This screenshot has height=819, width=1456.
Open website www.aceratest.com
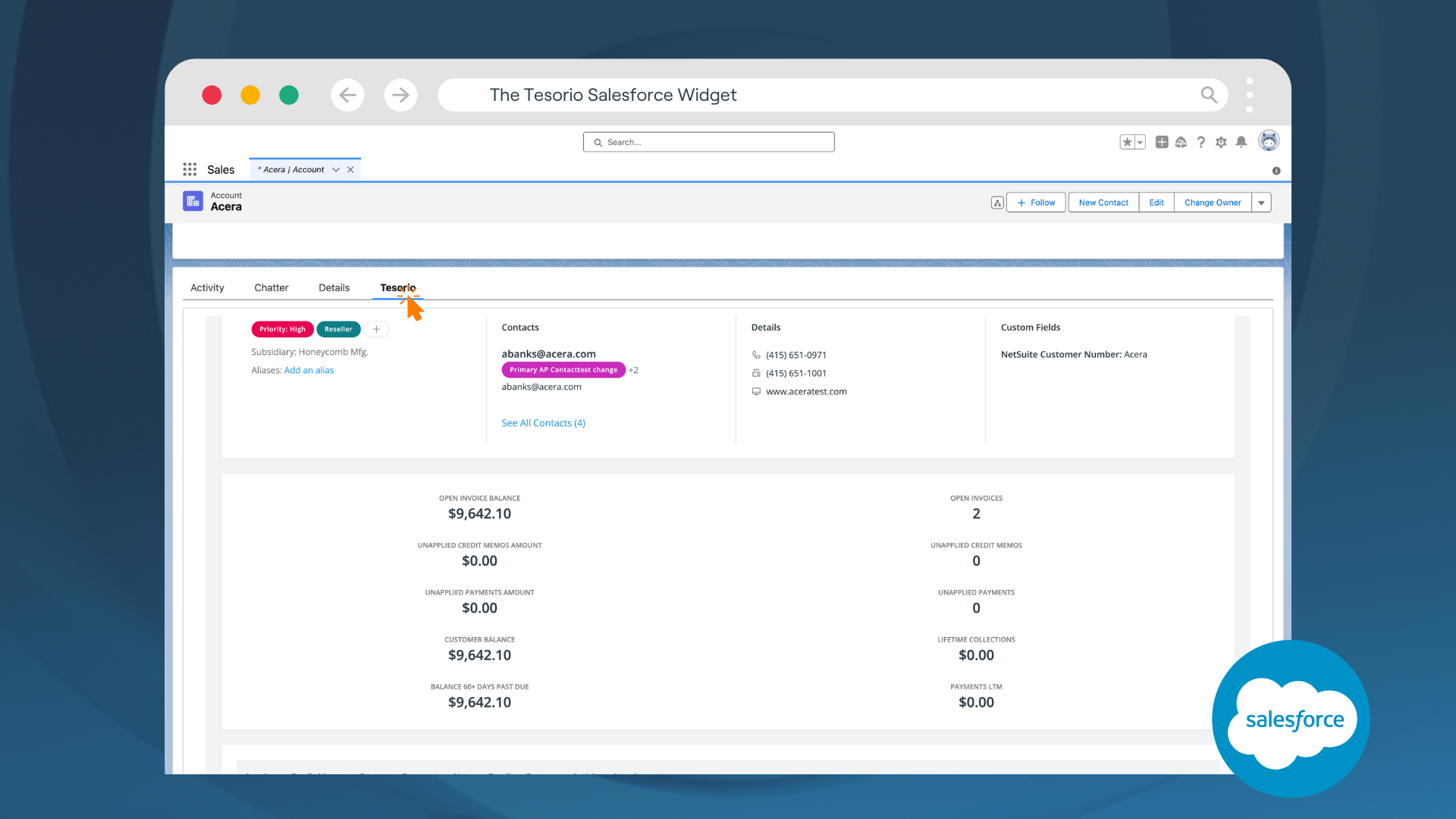point(806,391)
